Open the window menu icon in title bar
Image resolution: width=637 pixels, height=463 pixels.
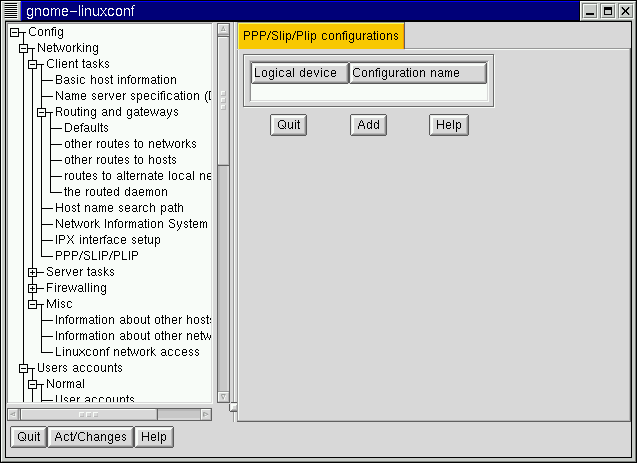point(12,11)
